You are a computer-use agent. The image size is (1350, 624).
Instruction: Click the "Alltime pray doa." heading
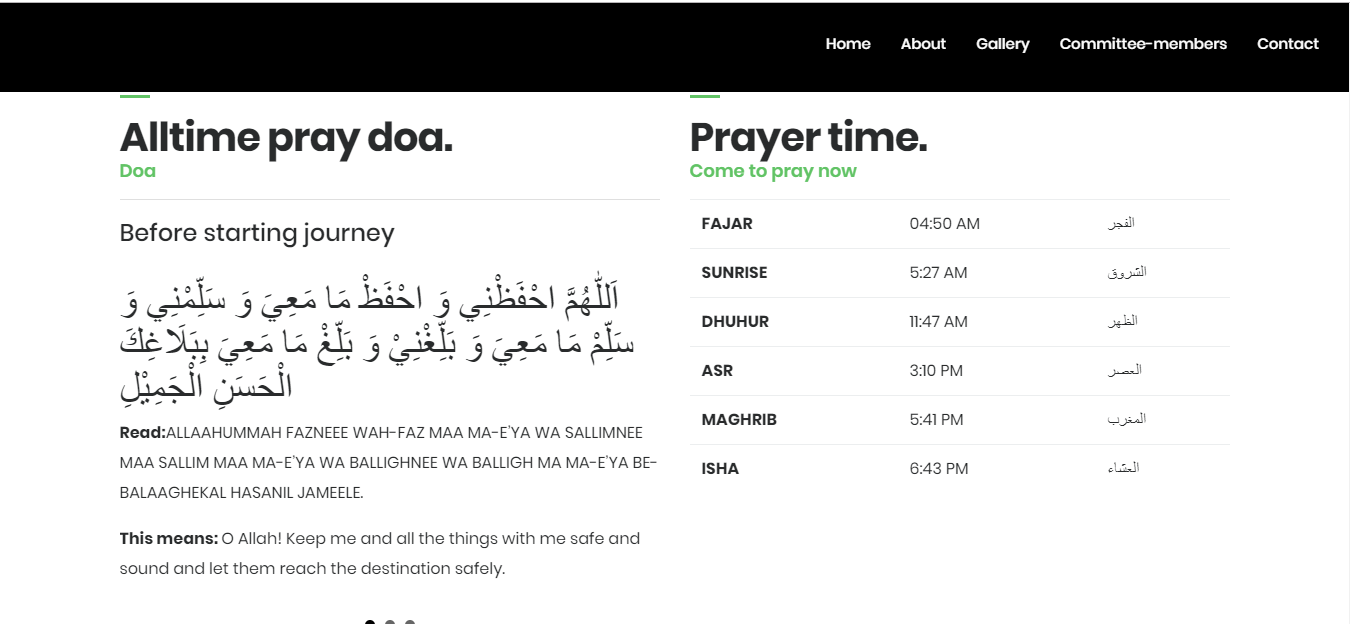tap(286, 137)
